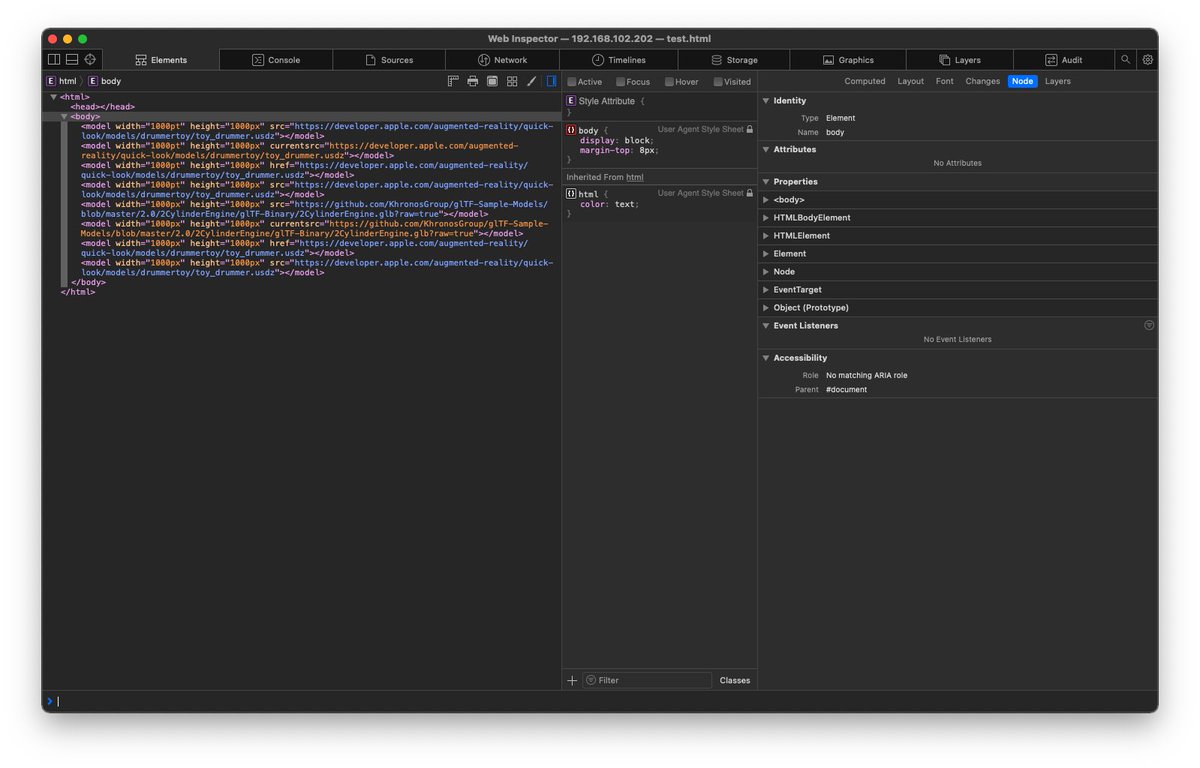The width and height of the screenshot is (1200, 768).
Task: Open the Network tab
Action: pos(502,60)
